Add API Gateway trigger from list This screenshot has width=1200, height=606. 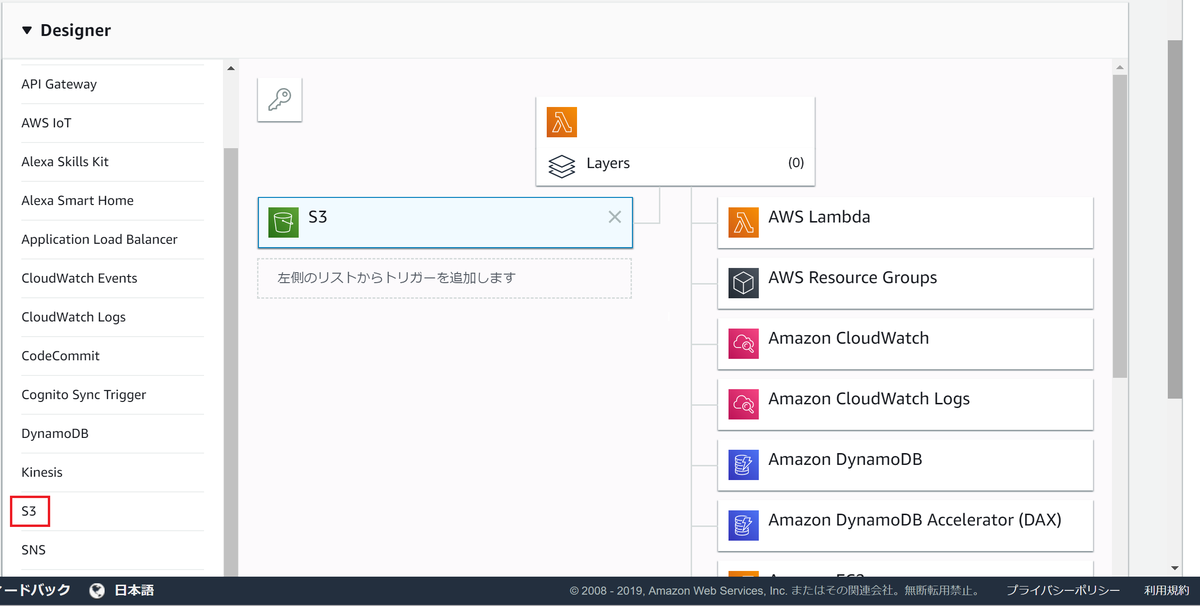point(59,85)
